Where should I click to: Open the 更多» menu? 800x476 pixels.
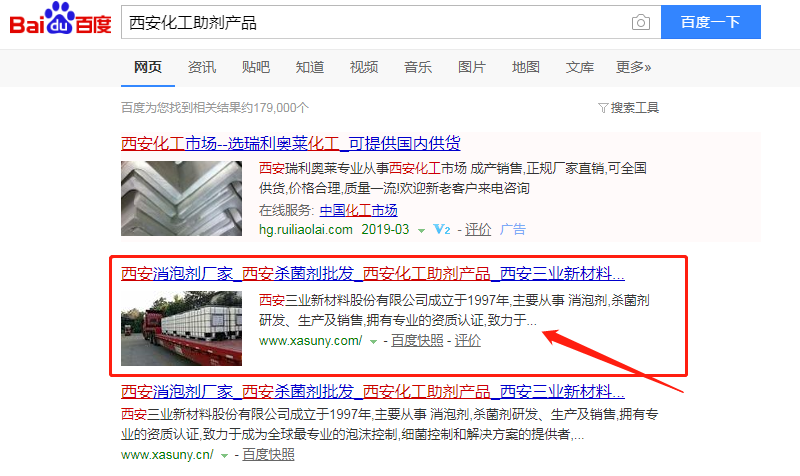point(633,67)
